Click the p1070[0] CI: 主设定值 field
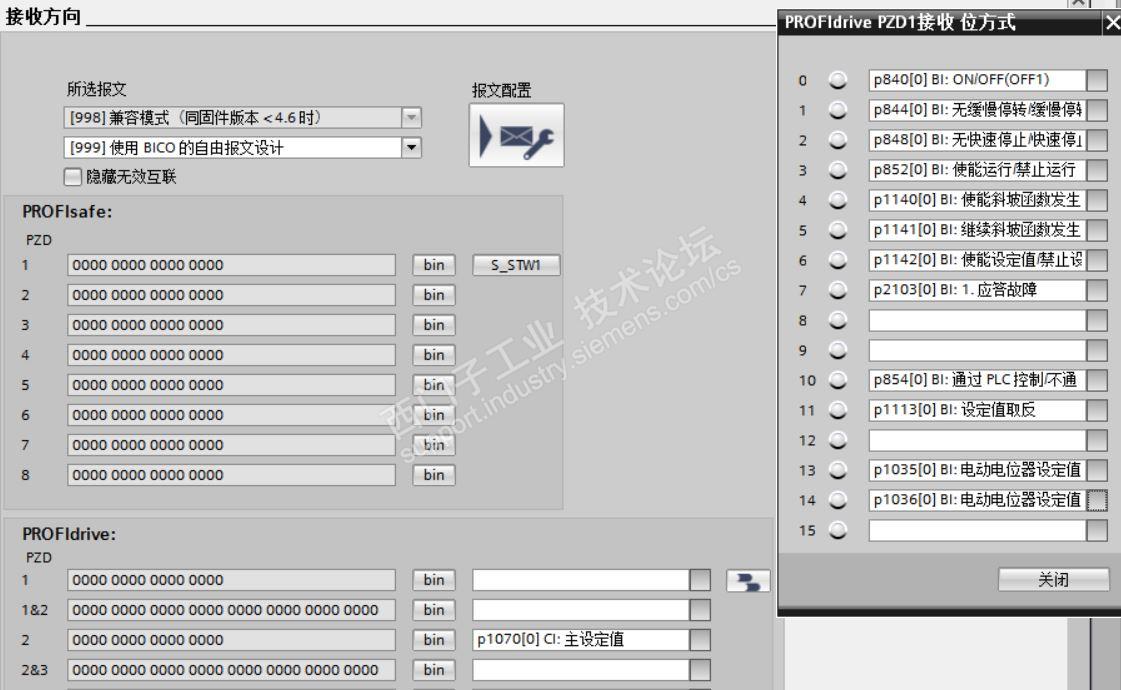Viewport: 1121px width, 690px height. [x=581, y=640]
